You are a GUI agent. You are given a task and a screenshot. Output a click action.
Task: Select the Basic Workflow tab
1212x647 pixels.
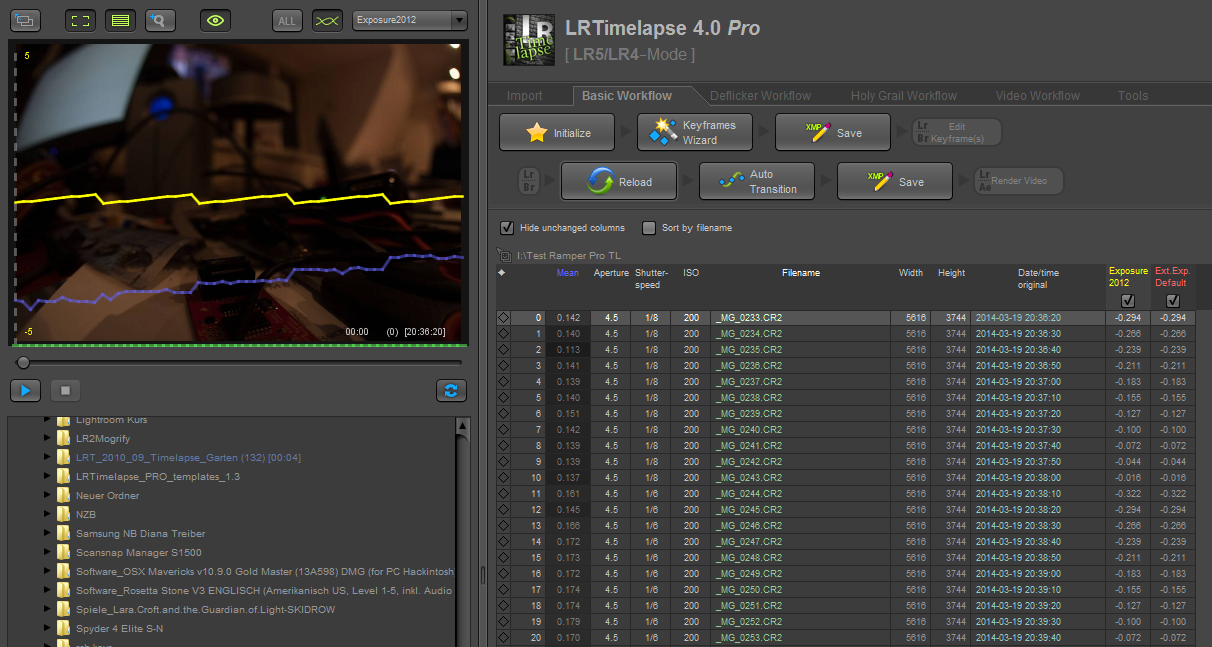point(627,96)
